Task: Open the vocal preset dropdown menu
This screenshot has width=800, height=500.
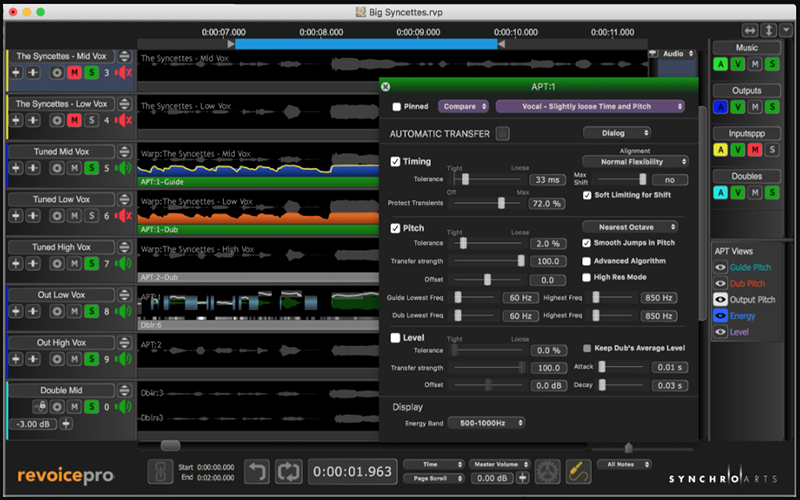Action: pos(590,106)
